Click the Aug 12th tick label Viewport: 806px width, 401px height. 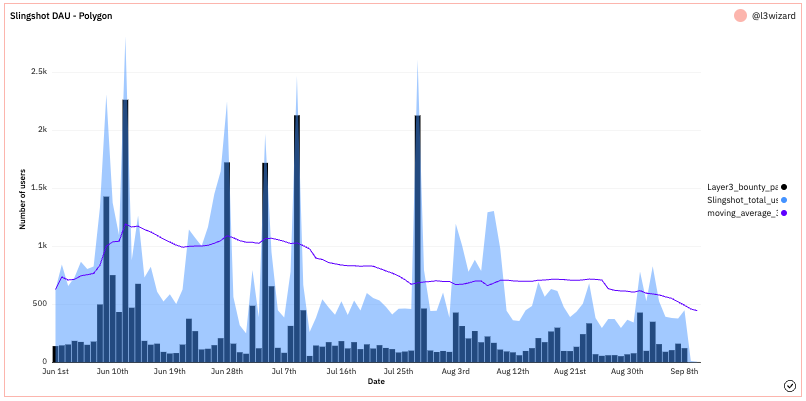(x=511, y=371)
